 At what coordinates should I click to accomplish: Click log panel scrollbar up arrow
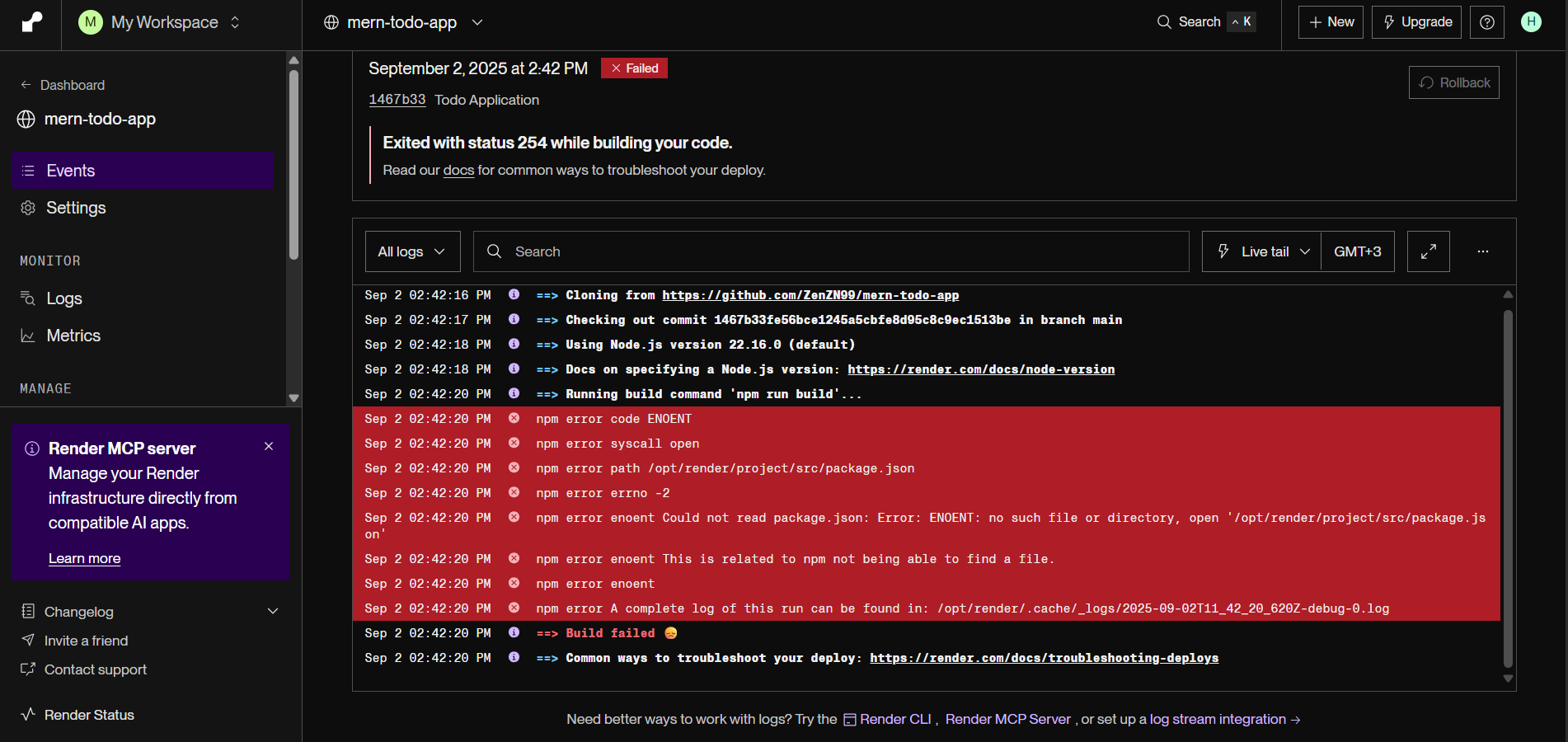coord(1508,294)
